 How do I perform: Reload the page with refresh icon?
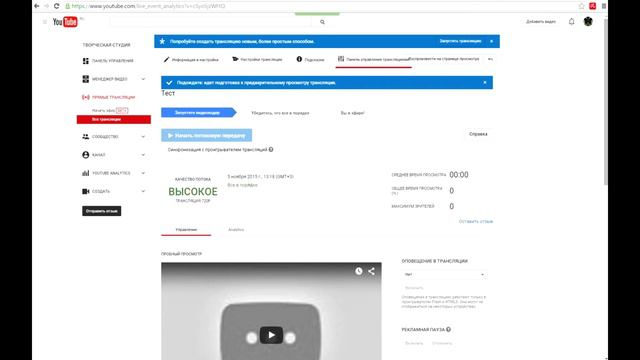[x=57, y=6]
